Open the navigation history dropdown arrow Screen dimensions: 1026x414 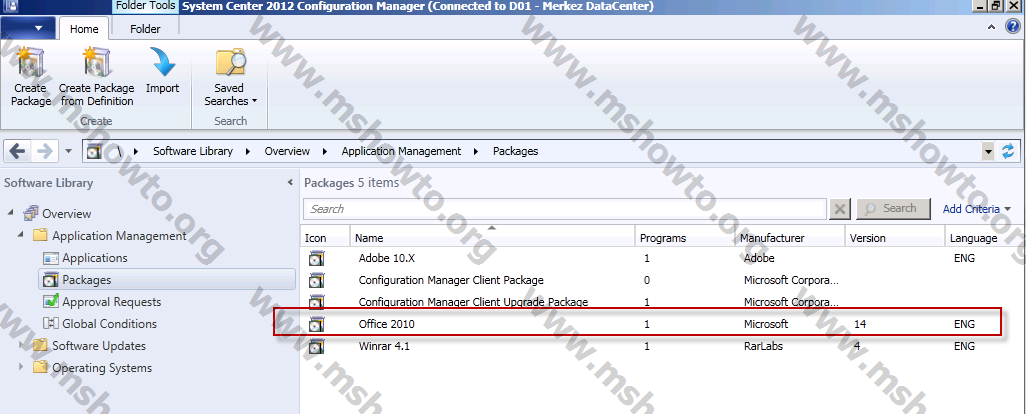pyautogui.click(x=69, y=152)
